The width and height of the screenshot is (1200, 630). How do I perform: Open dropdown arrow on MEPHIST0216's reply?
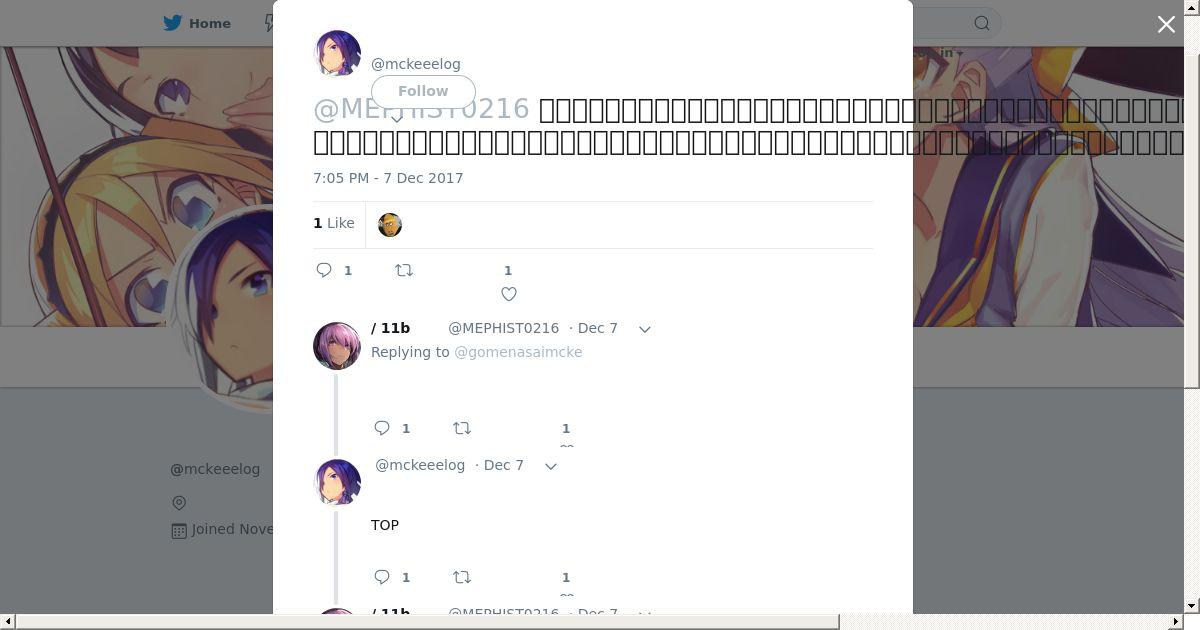pyautogui.click(x=645, y=329)
